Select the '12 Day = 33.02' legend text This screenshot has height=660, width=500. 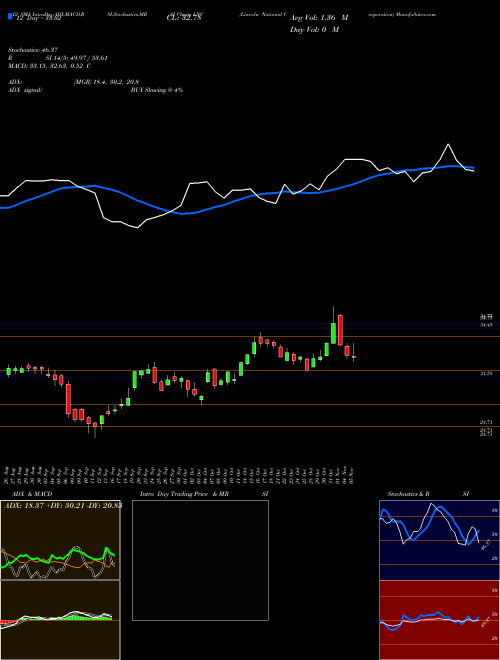point(37,19)
